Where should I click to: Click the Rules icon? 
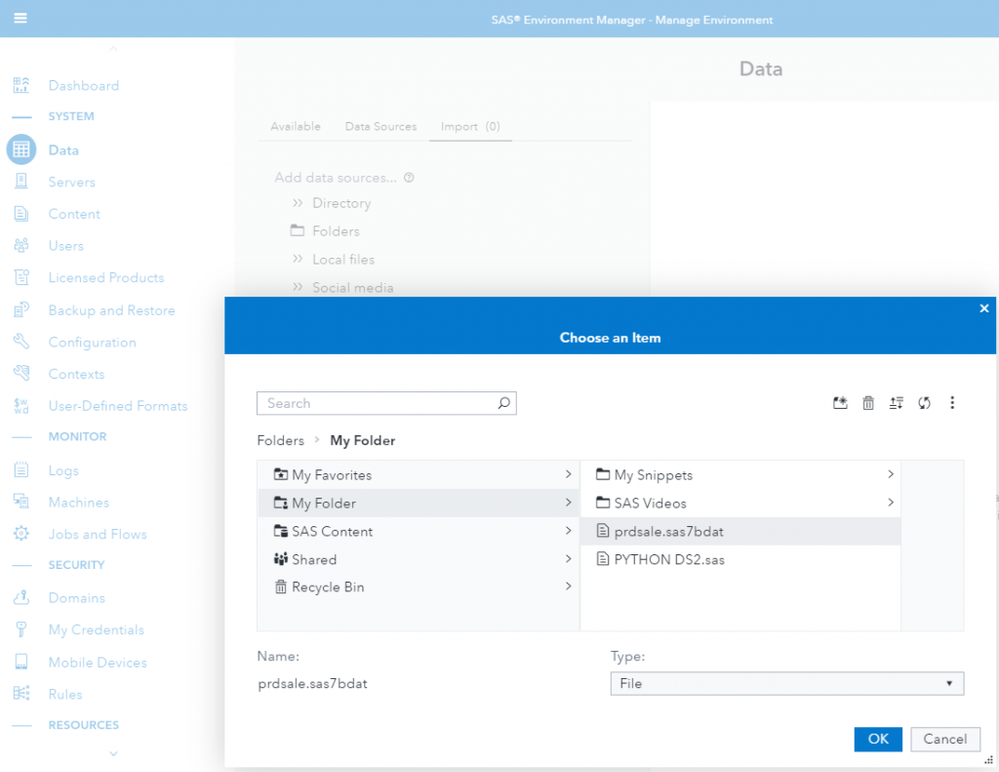coord(21,694)
